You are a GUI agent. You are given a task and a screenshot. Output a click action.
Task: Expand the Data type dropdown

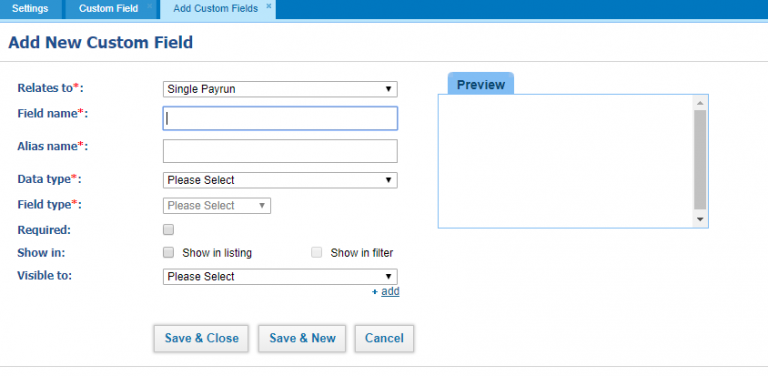click(280, 180)
